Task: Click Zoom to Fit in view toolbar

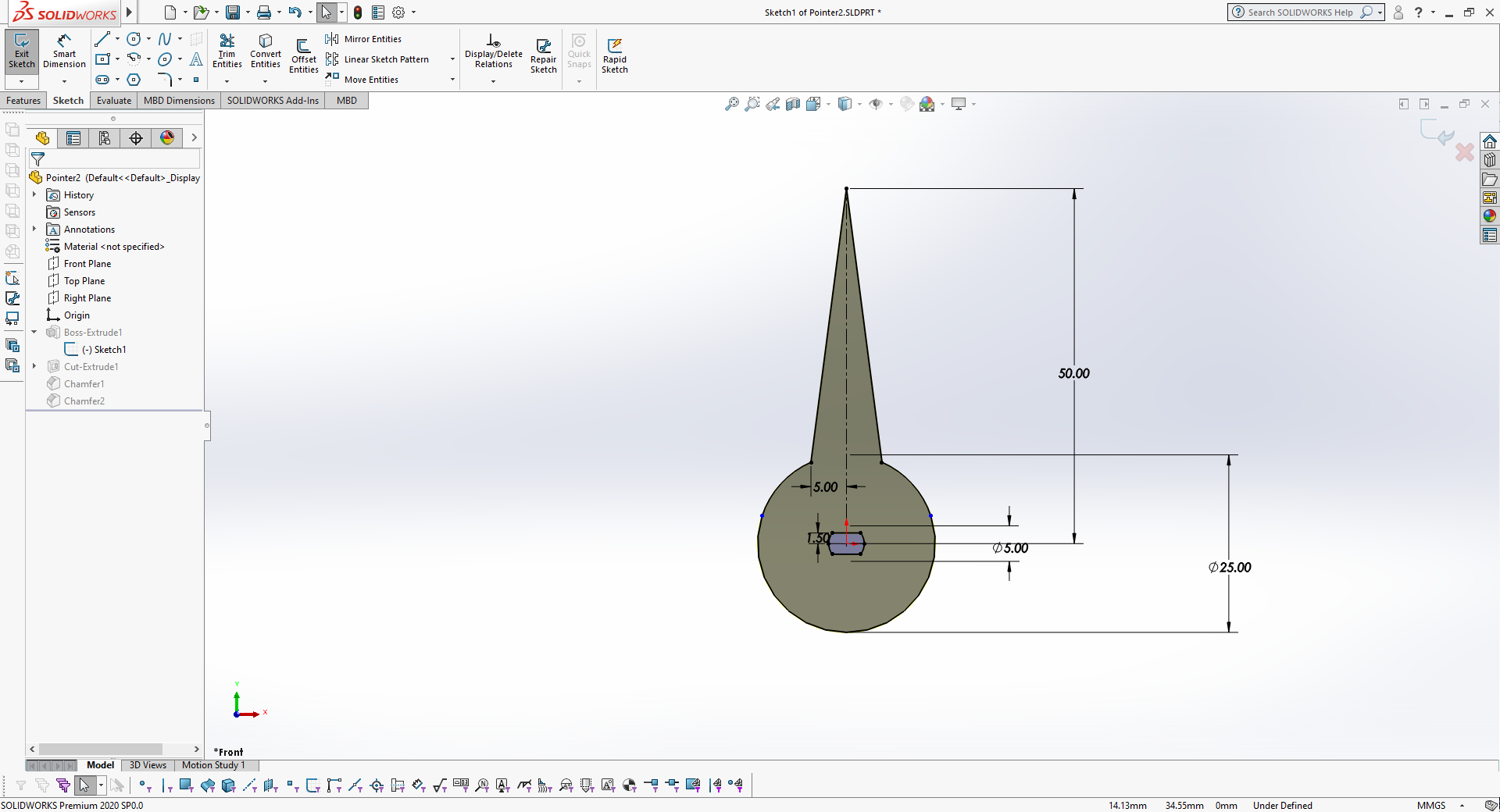Action: click(732, 104)
